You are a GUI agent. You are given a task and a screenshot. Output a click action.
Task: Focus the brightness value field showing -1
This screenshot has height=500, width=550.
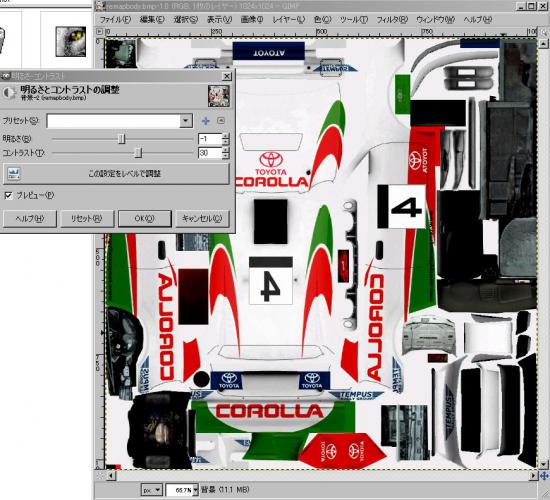[210, 139]
